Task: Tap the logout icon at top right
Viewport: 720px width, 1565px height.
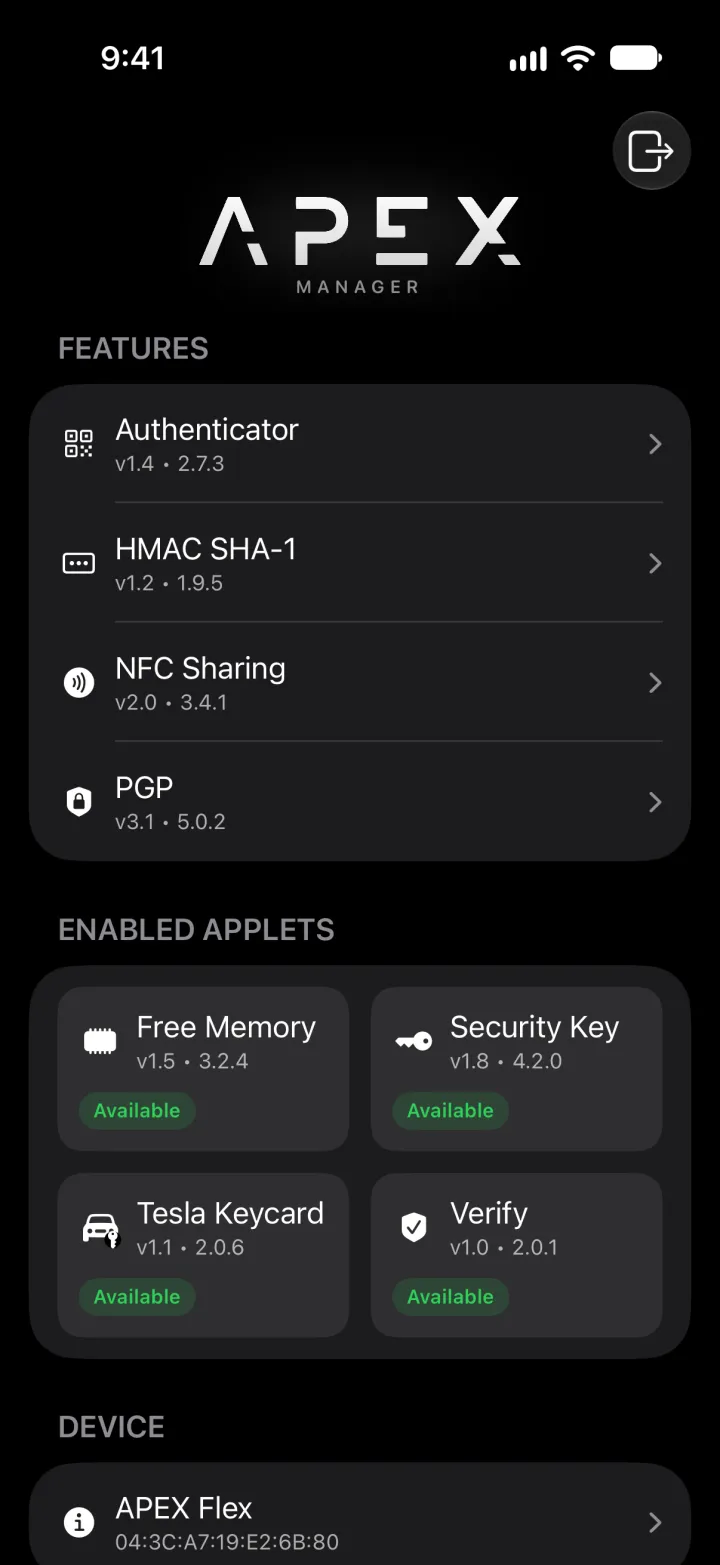Action: point(651,151)
